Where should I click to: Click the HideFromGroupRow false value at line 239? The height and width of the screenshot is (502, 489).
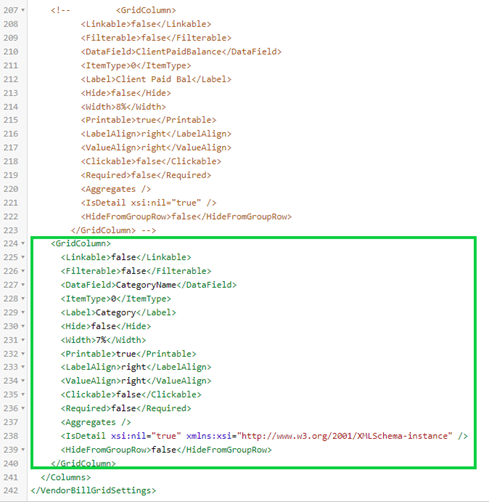164,450
